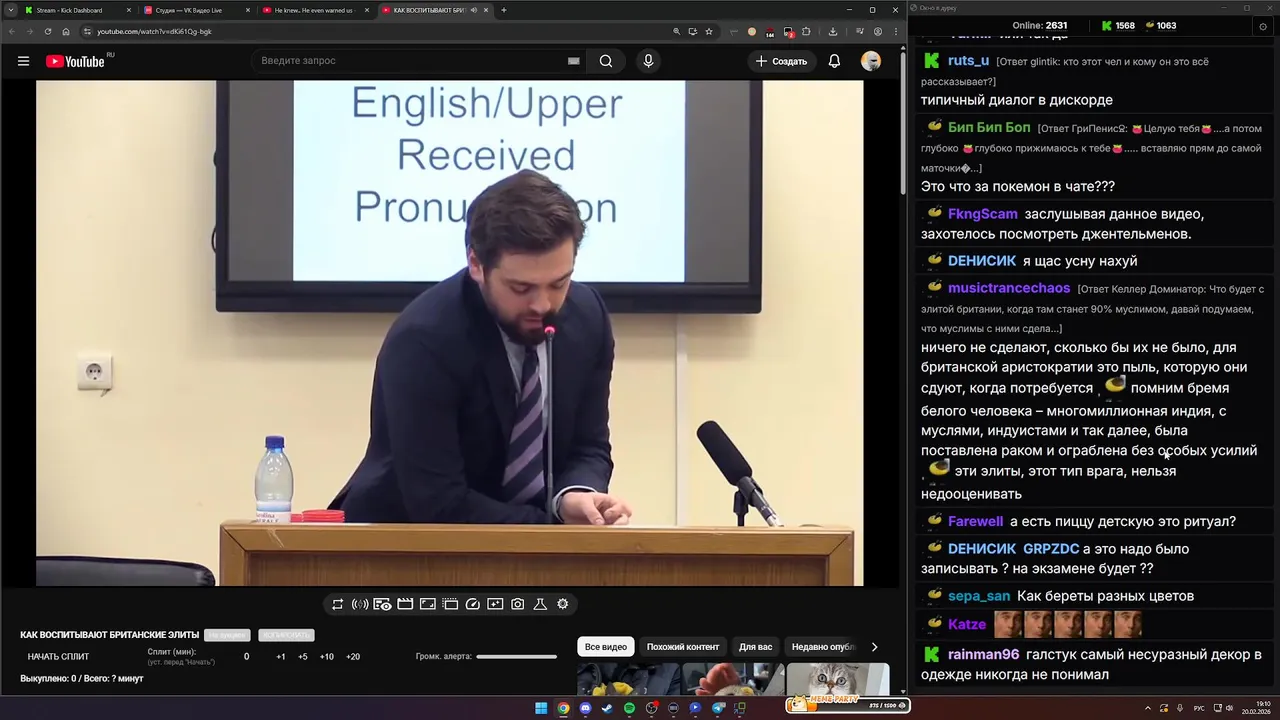The width and height of the screenshot is (1280, 720).
Task: Go to the YouTube home logo
Action: point(75,61)
